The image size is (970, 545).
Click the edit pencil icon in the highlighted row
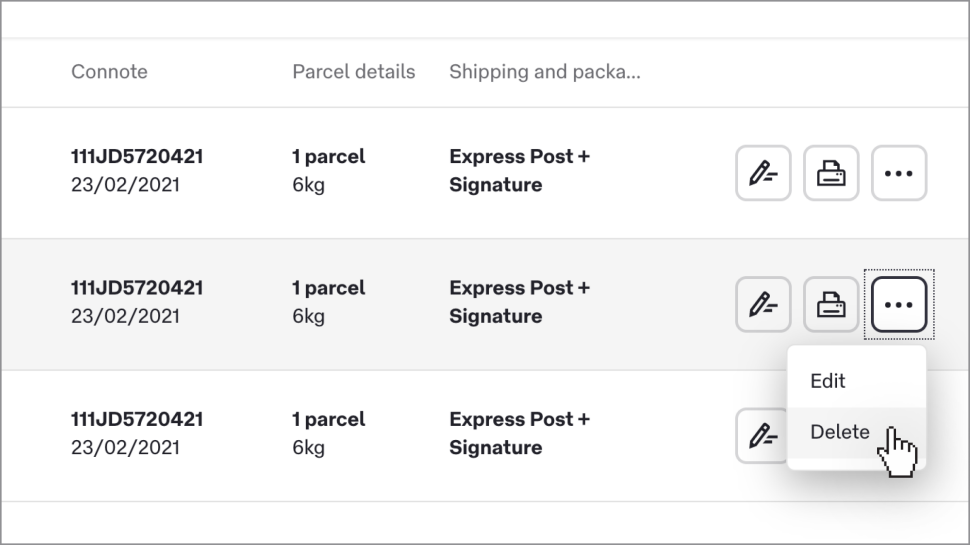[763, 305]
